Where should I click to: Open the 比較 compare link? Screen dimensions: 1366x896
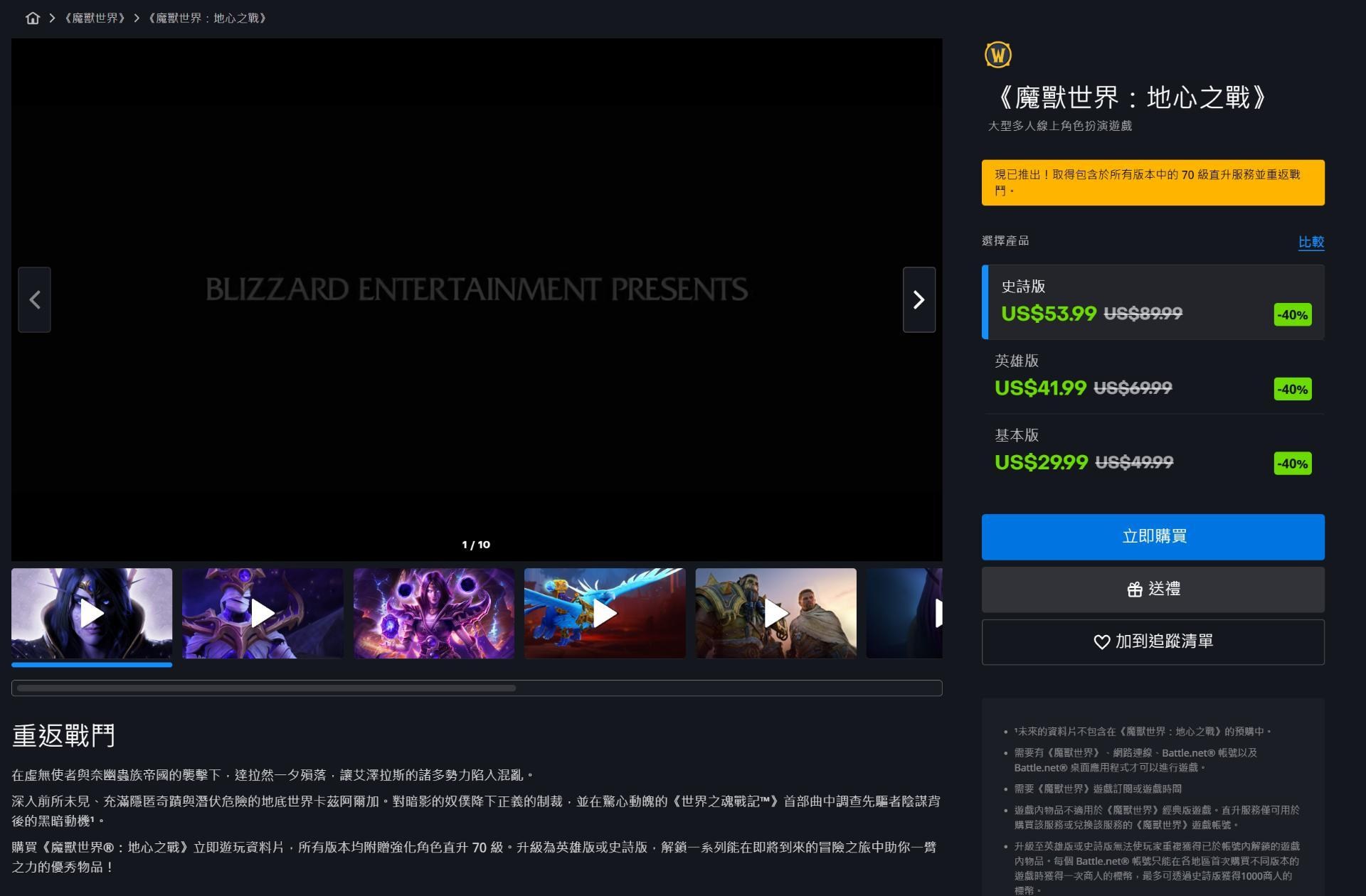point(1311,242)
